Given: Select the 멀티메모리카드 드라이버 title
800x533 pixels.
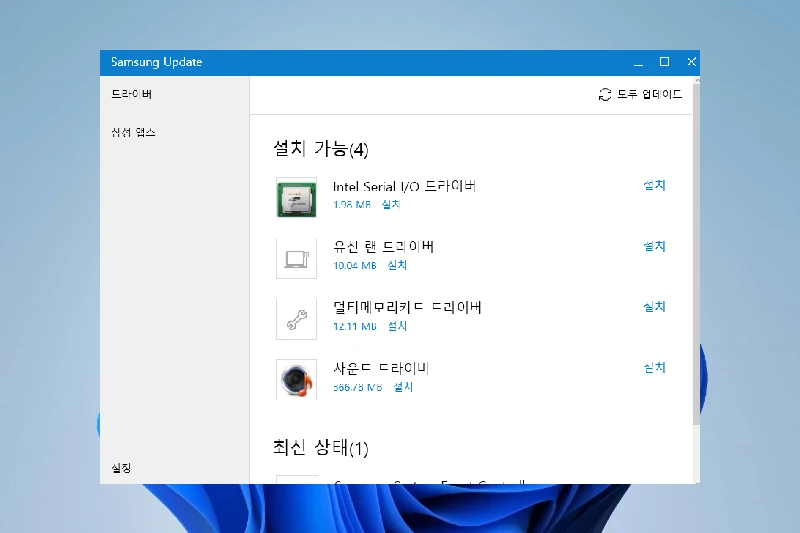Looking at the screenshot, I should (x=407, y=308).
